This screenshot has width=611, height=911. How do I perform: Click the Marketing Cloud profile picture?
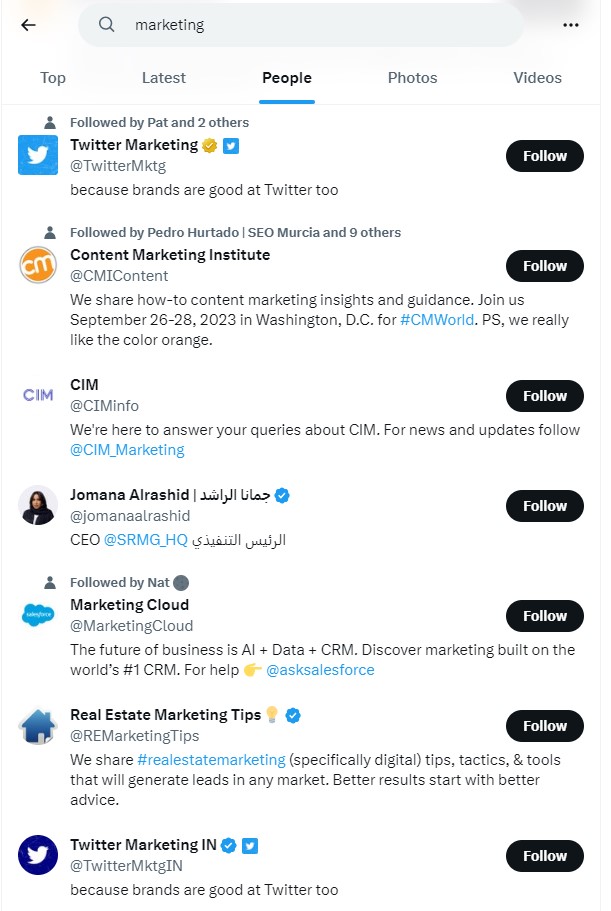[37, 615]
